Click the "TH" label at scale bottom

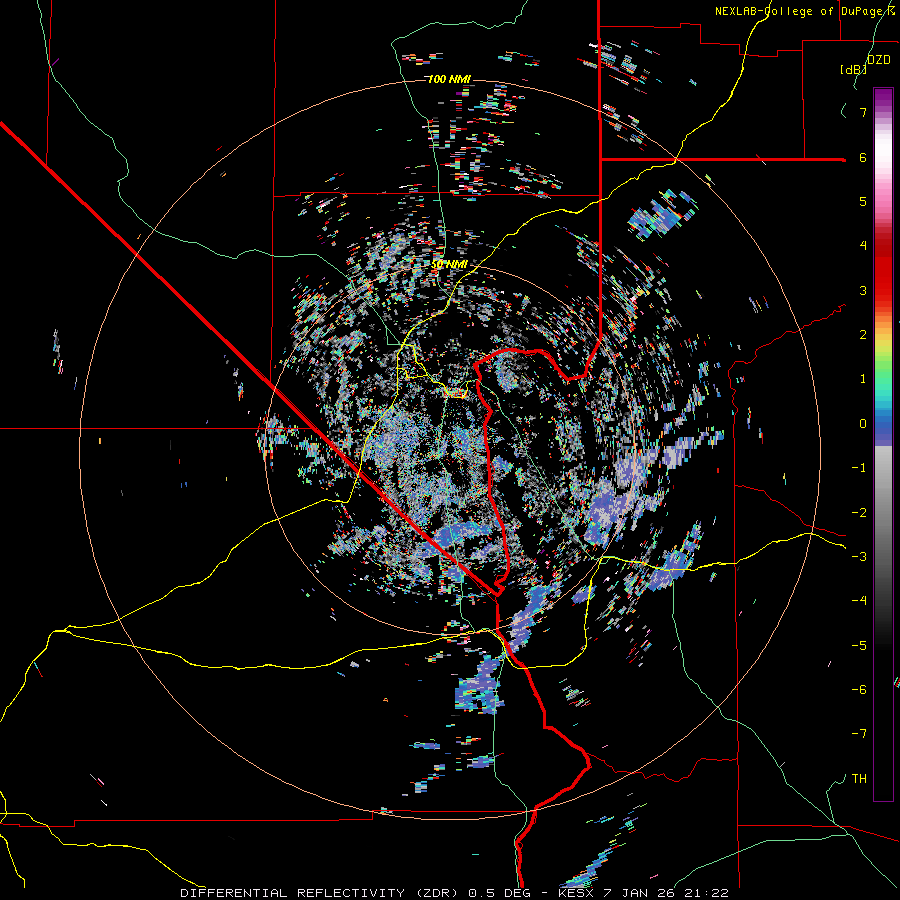(859, 779)
